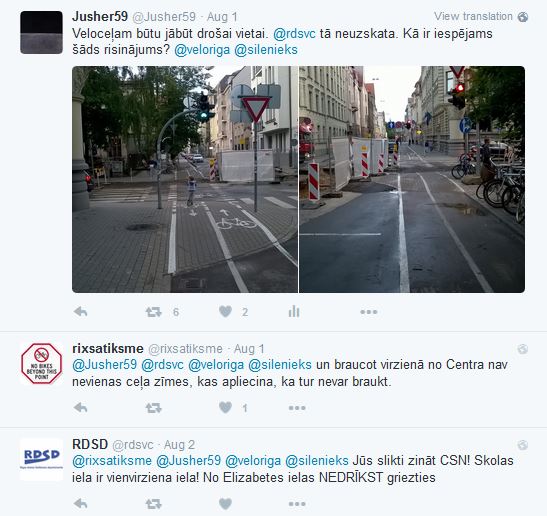This screenshot has width=547, height=516.
Task: Retweet the RDSD tweet
Action: coord(153,503)
